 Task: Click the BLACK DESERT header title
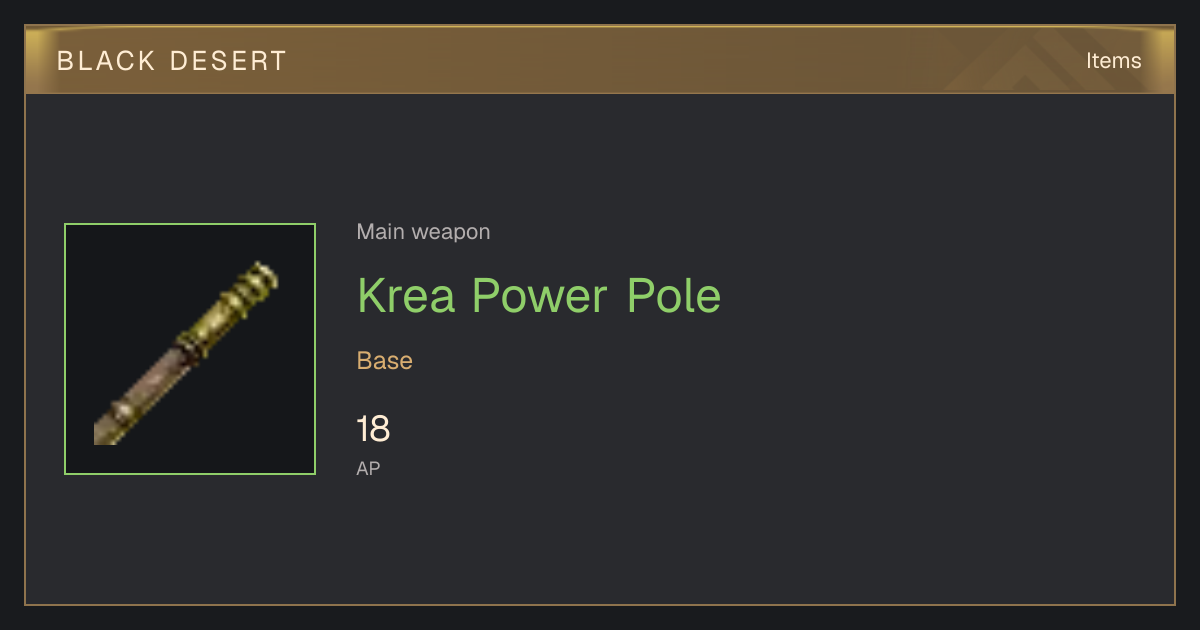tap(172, 61)
